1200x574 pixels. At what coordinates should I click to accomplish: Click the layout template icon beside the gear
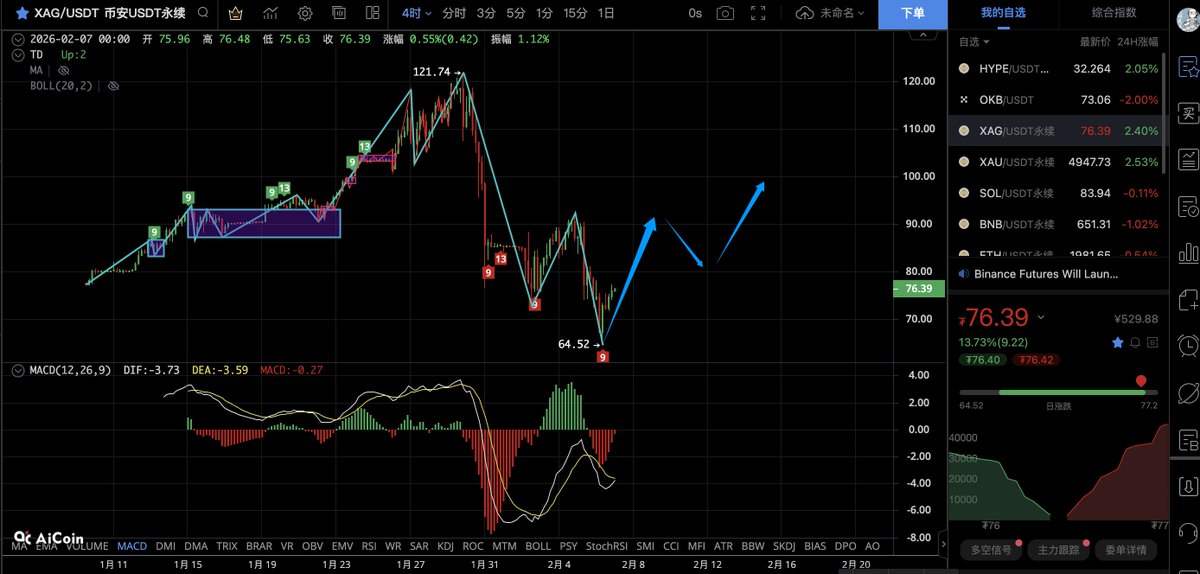(x=339, y=14)
